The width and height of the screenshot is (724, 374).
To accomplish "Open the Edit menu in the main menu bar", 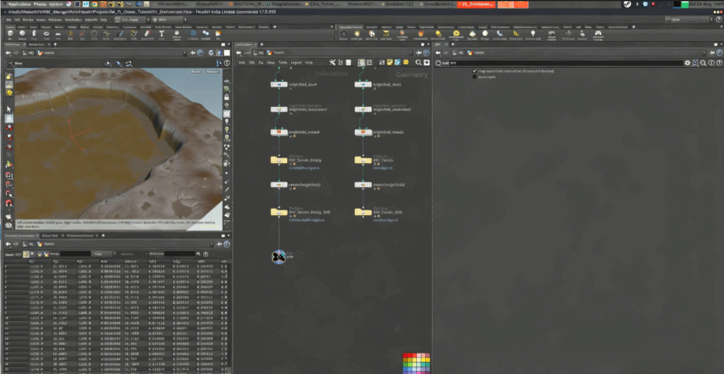I will point(17,20).
